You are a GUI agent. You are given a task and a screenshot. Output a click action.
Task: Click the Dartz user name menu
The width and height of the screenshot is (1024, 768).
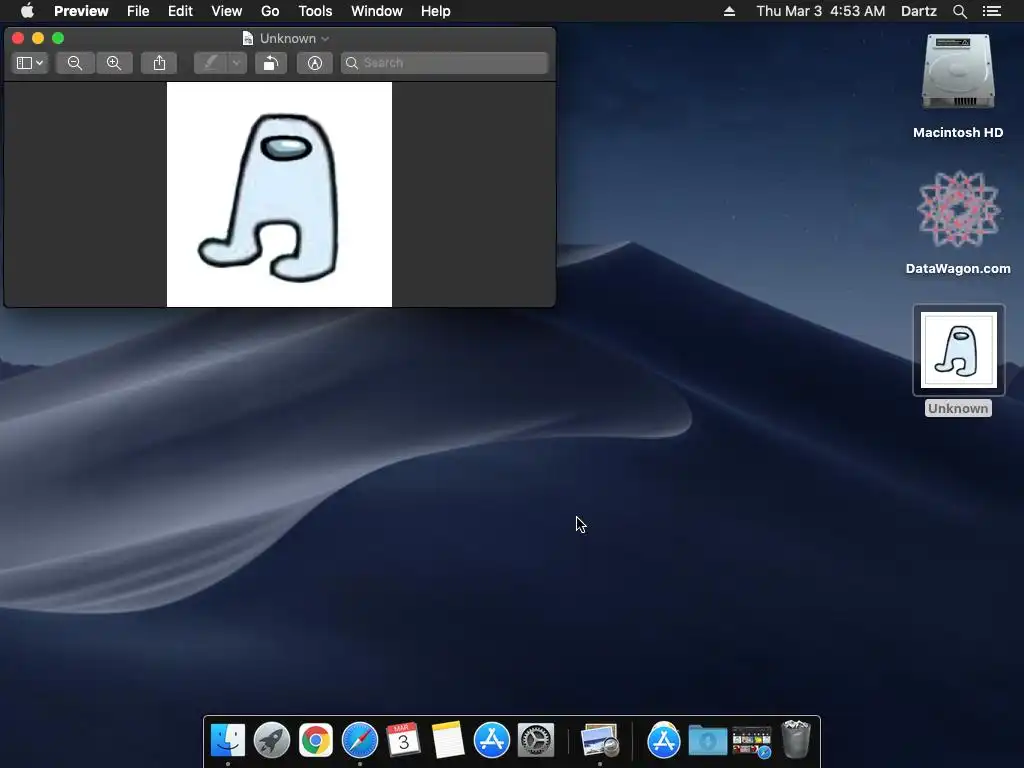(x=919, y=11)
